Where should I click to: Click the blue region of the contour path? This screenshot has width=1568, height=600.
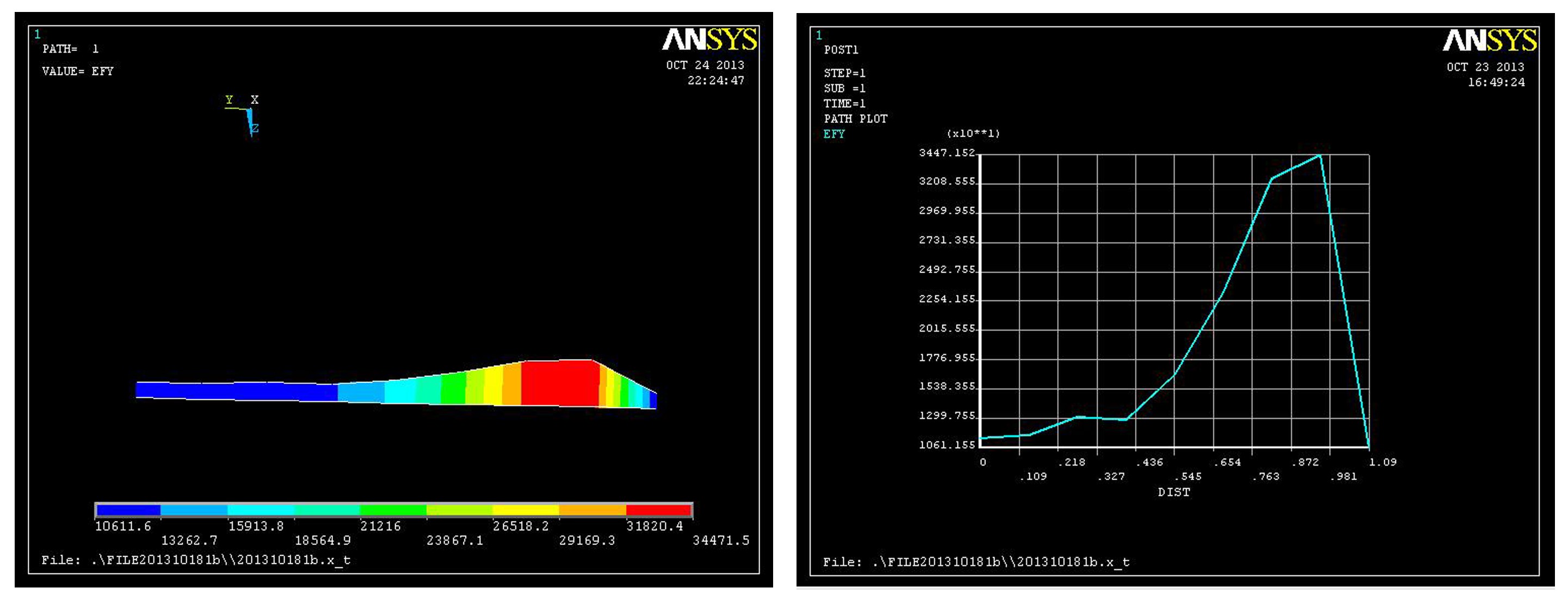pos(236,391)
